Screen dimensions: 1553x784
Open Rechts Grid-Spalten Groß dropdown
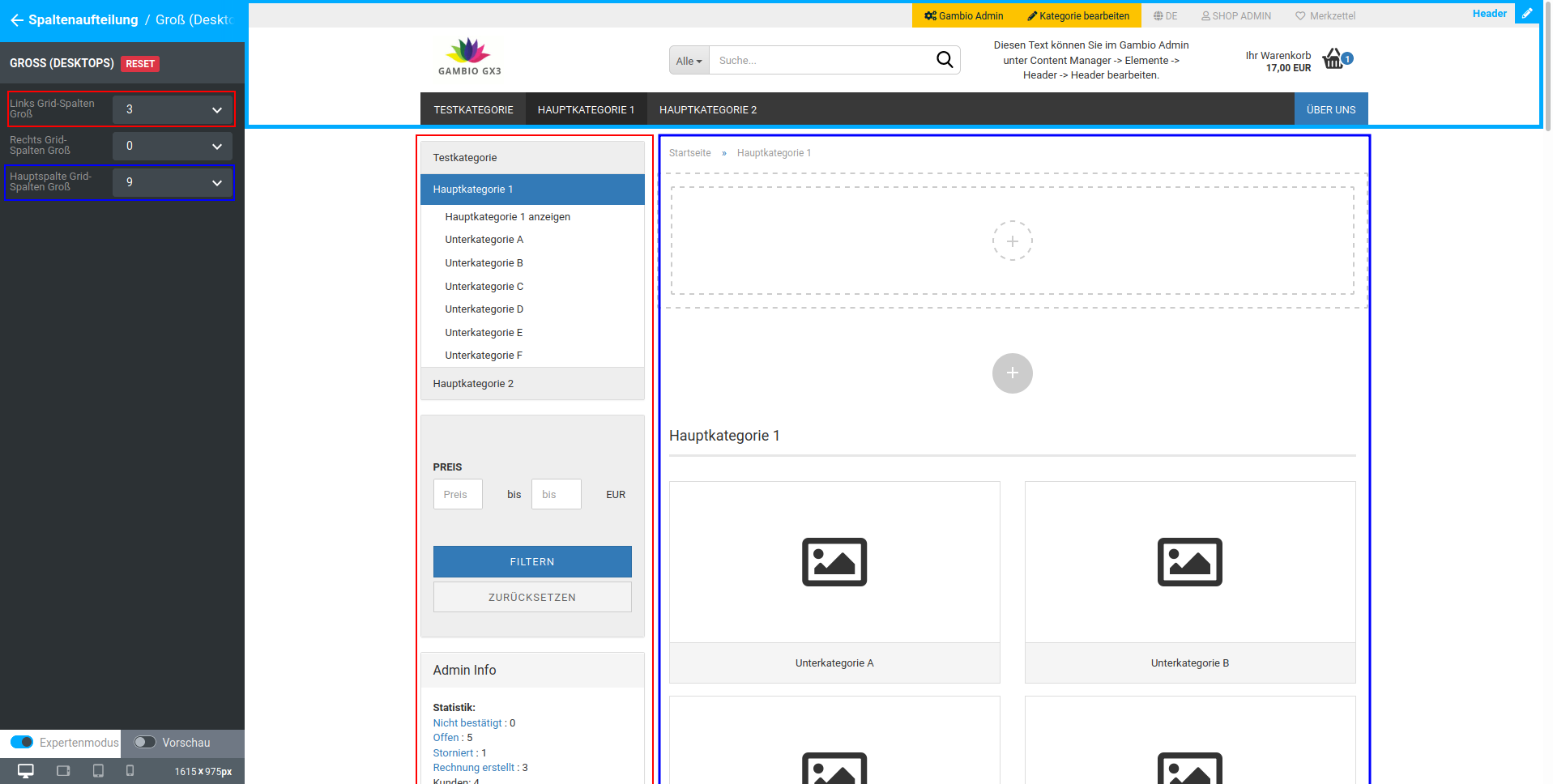[172, 146]
